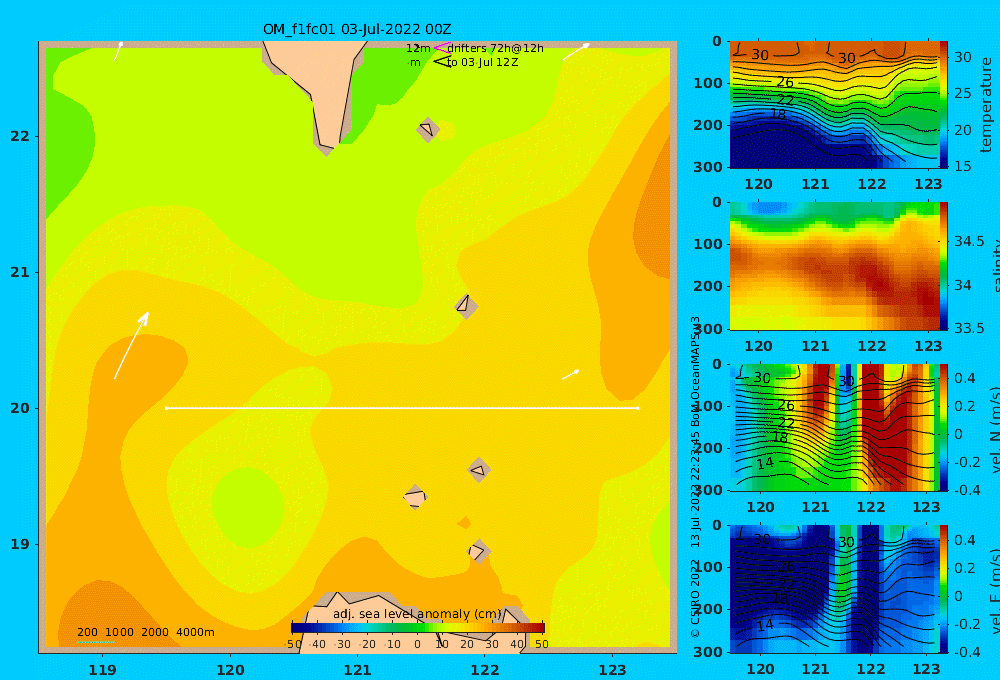The width and height of the screenshot is (1000, 680).
Task: Click the '14' contour label in vel. N panel
Action: (765, 463)
